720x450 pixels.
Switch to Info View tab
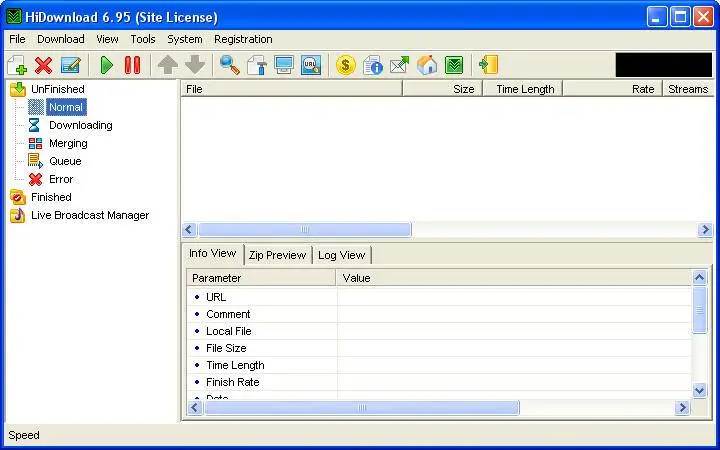[213, 253]
